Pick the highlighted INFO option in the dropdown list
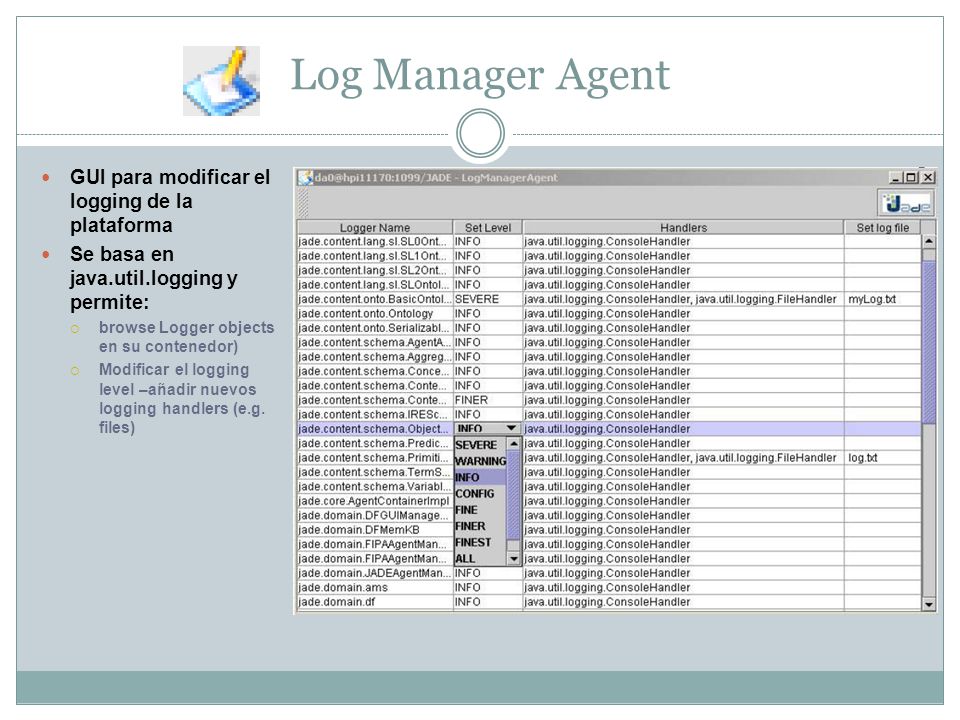 [x=480, y=478]
